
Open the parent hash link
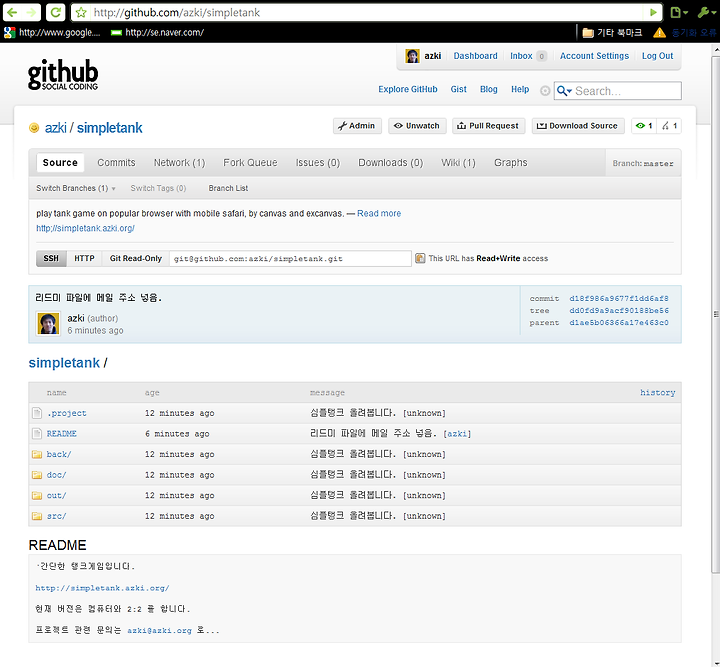pyautogui.click(x=619, y=323)
